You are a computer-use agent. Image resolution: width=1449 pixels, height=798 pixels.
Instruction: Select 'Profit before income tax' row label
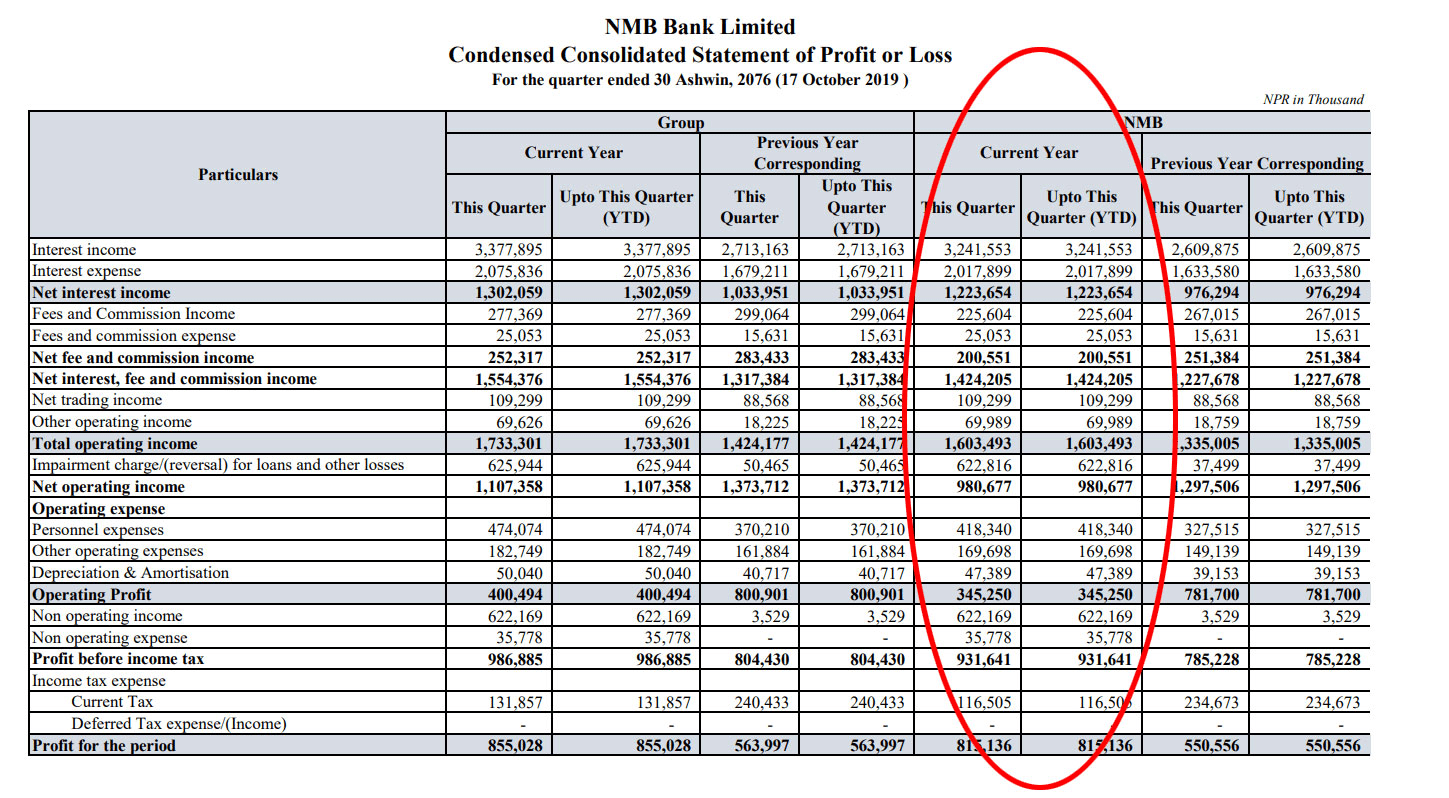119,659
